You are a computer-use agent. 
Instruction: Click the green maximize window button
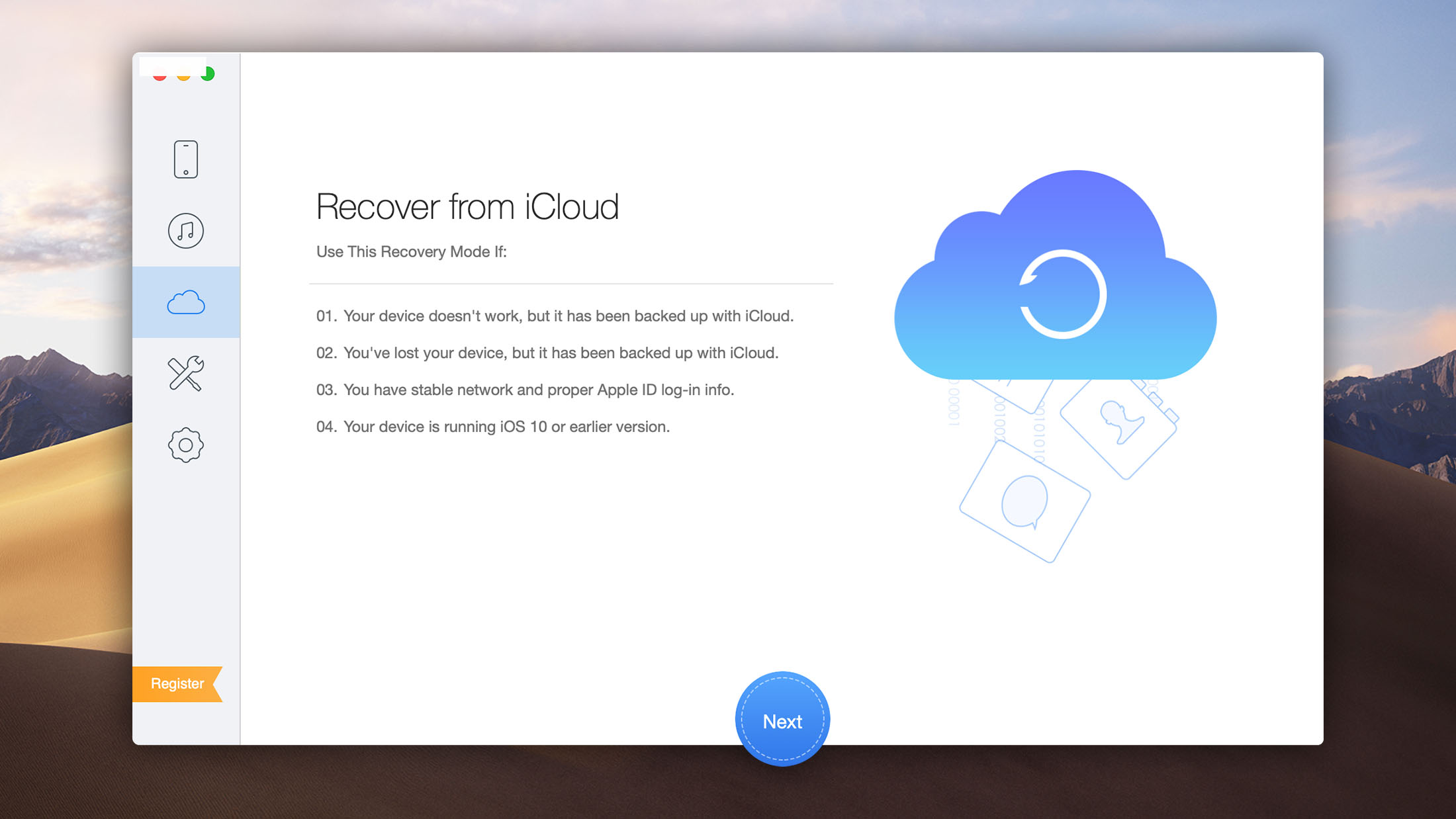[208, 73]
